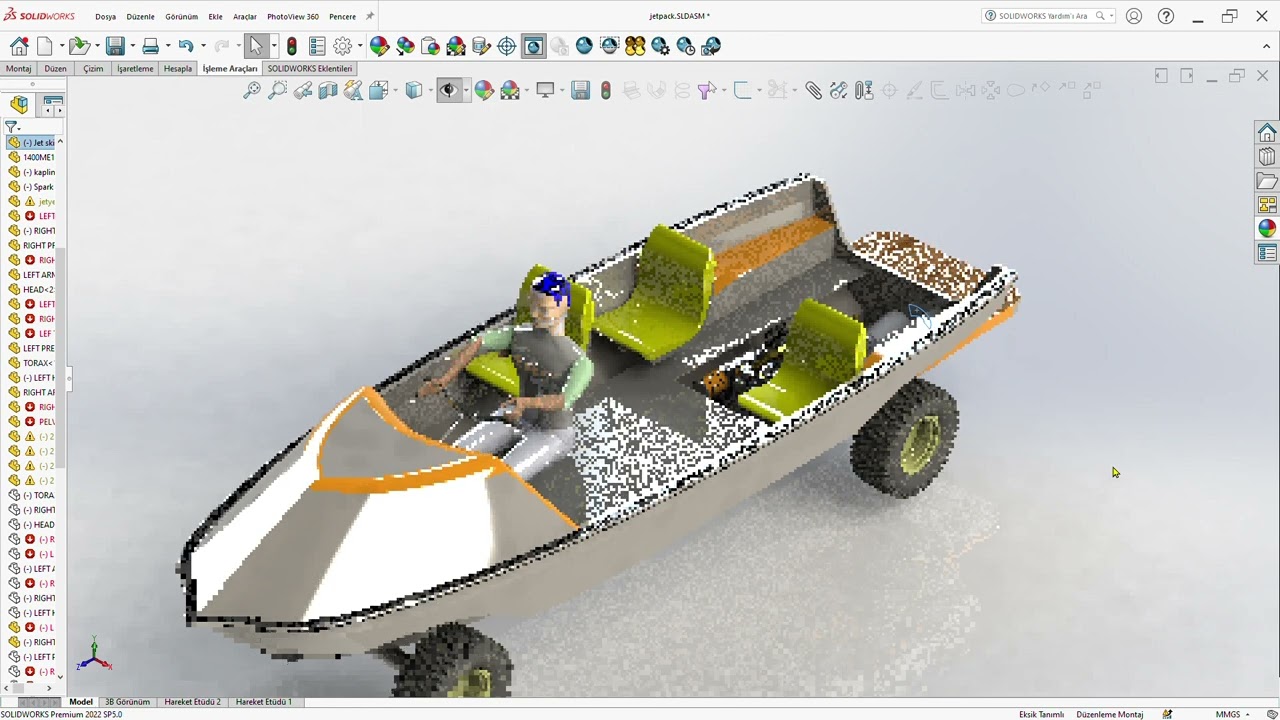
Task: Open the PhotoView 360 menu
Action: tap(293, 17)
